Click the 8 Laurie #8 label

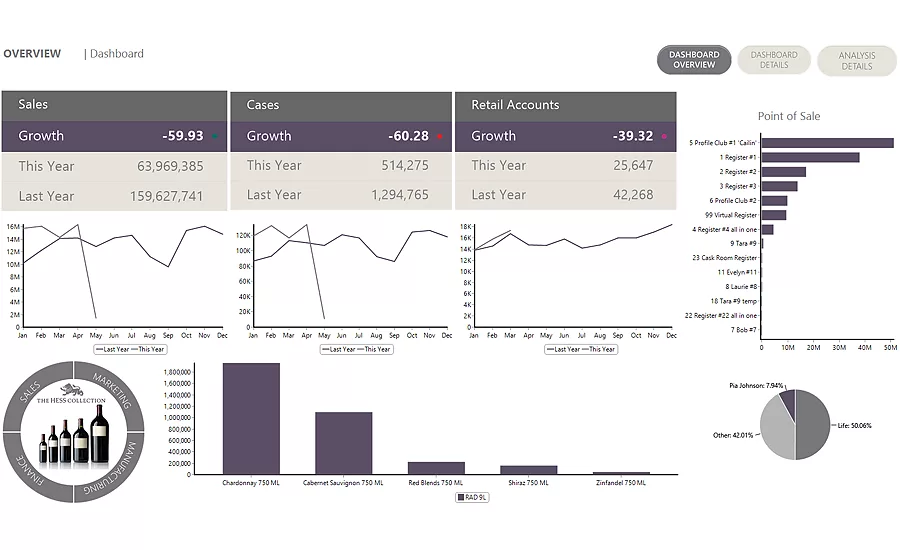tap(741, 286)
